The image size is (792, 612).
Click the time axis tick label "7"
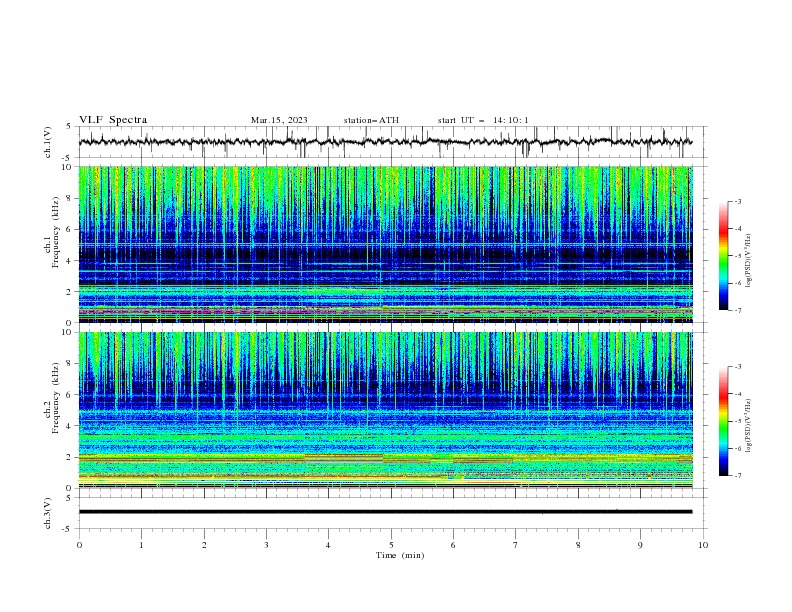click(x=516, y=545)
